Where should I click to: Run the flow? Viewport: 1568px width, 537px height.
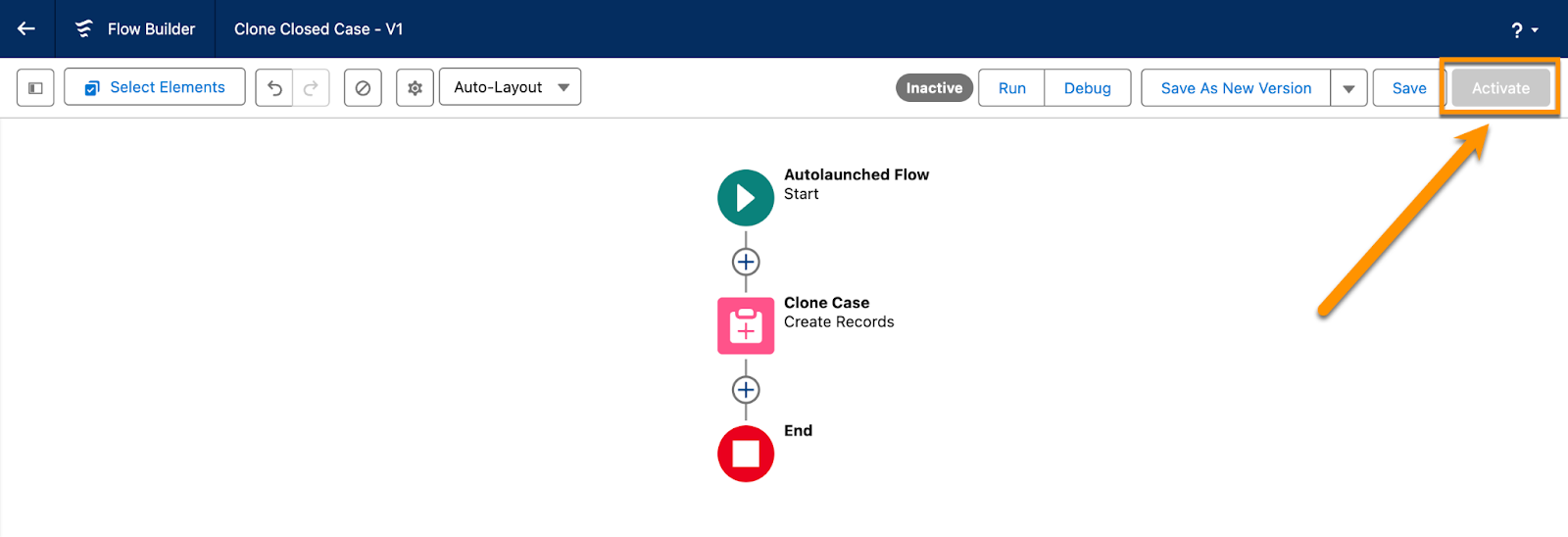(1011, 87)
